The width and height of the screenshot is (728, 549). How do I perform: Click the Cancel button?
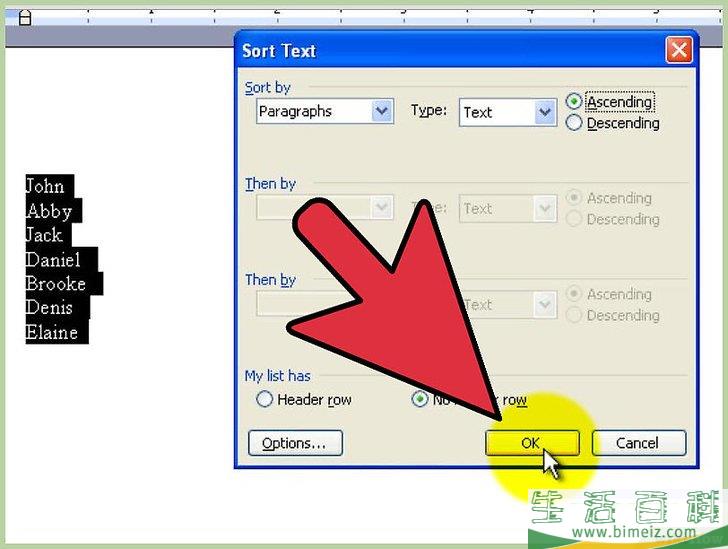pos(639,443)
